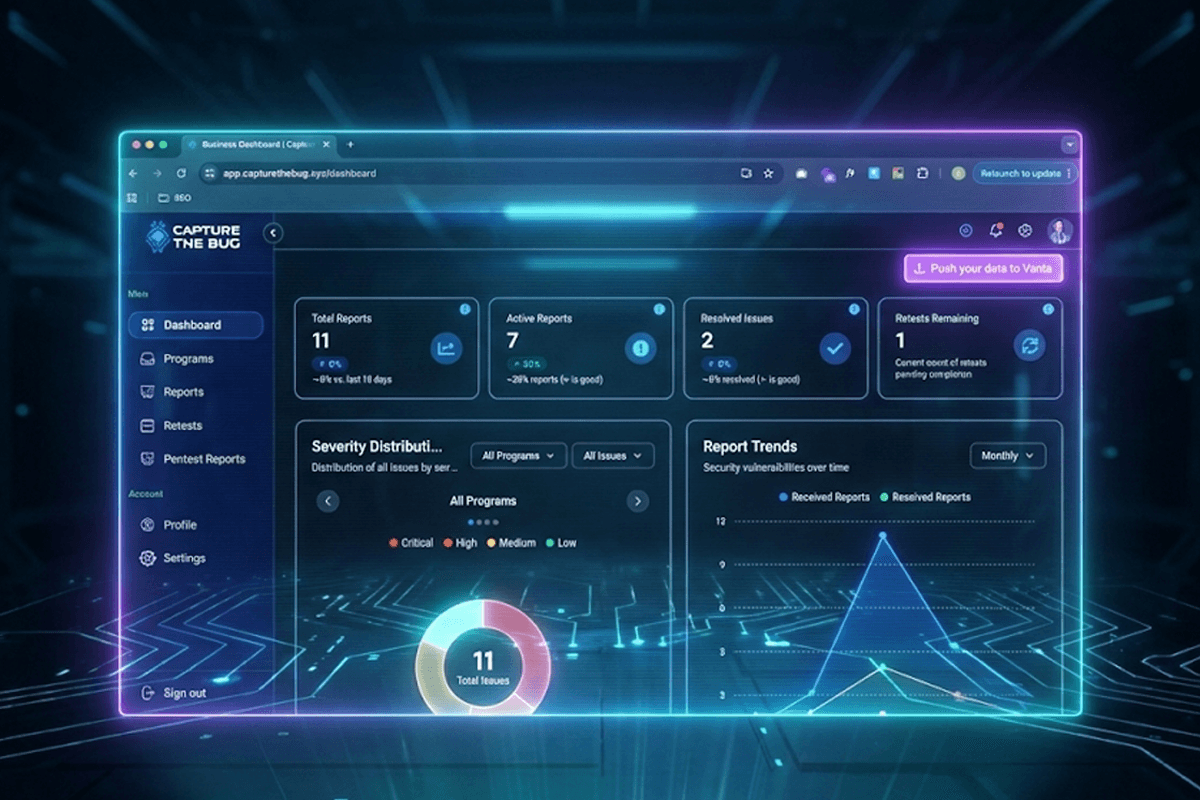This screenshot has height=800, width=1200.
Task: Open the notifications bell
Action: (995, 231)
